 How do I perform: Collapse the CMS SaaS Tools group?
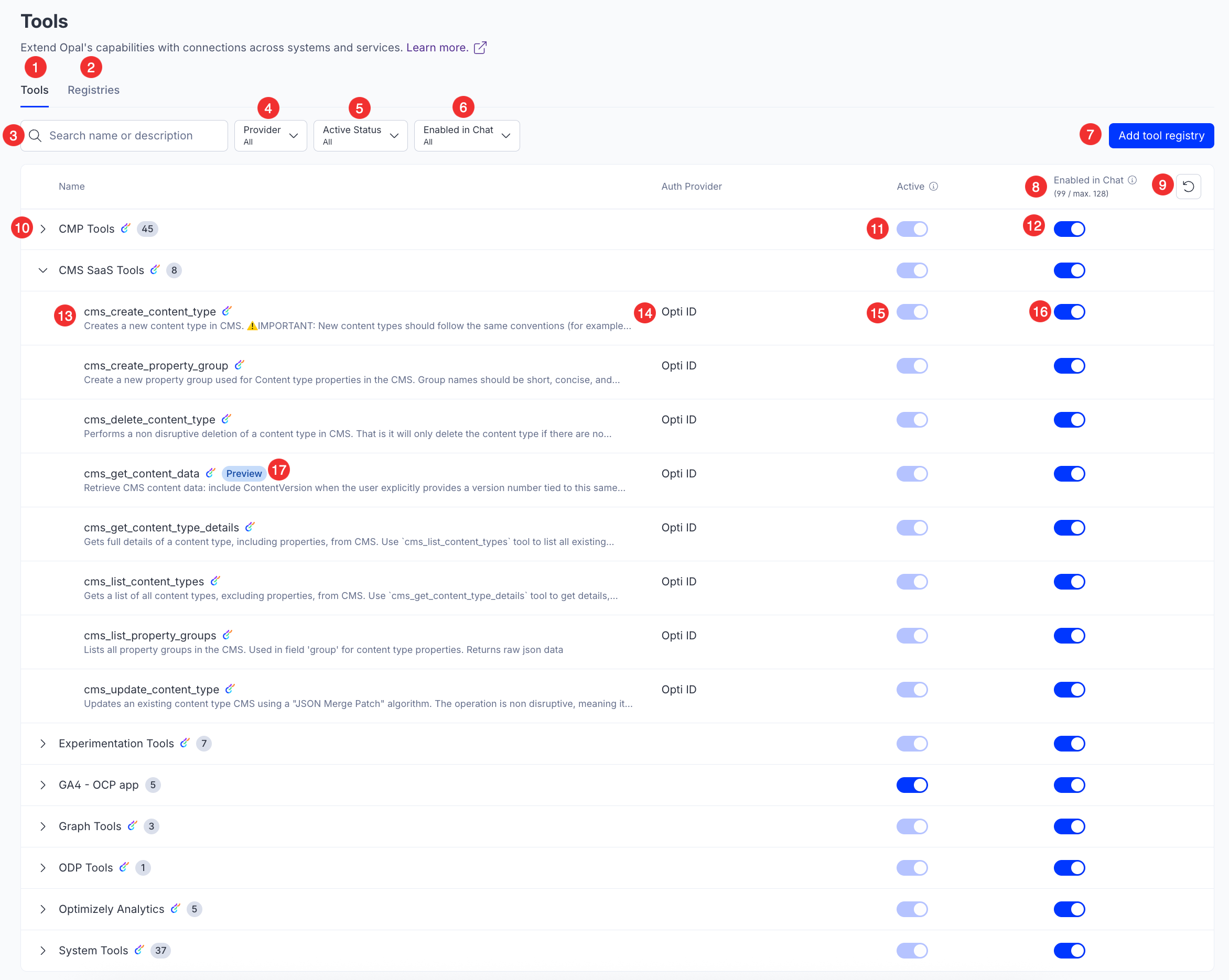coord(43,270)
